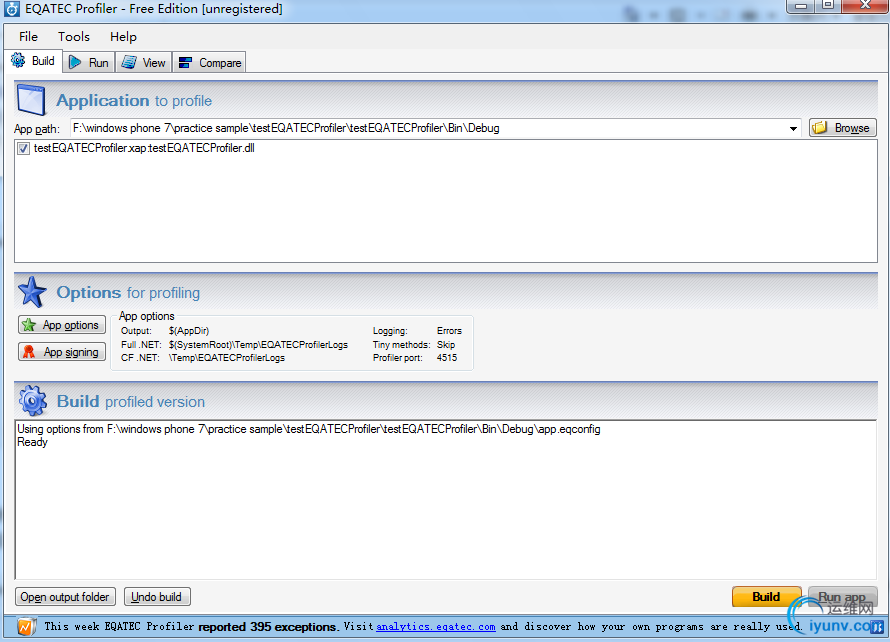Open App signing settings

click(62, 352)
